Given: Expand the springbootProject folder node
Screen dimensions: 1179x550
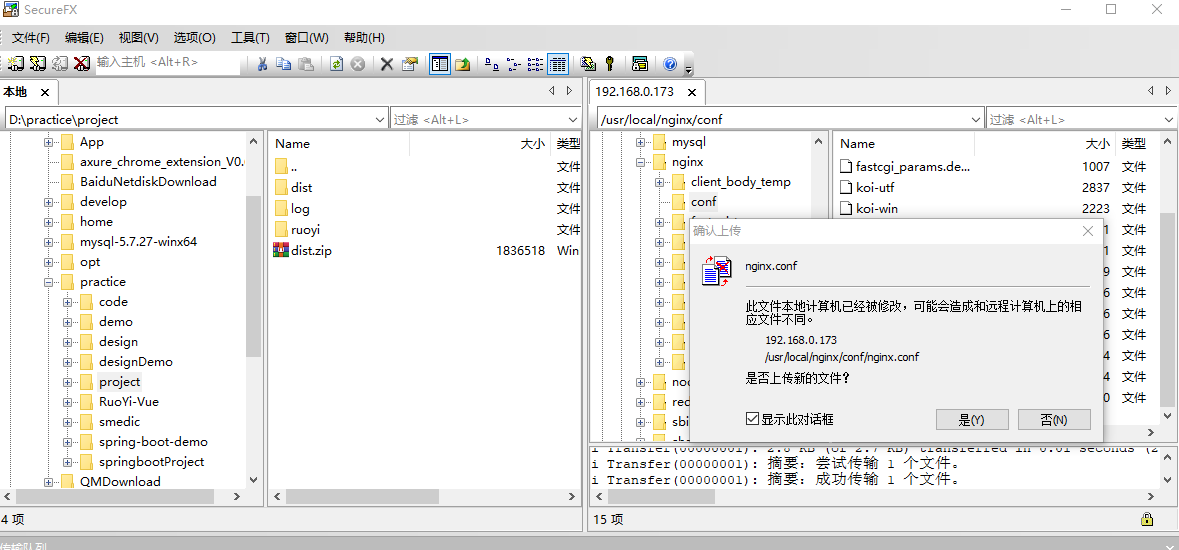Looking at the screenshot, I should tap(68, 462).
